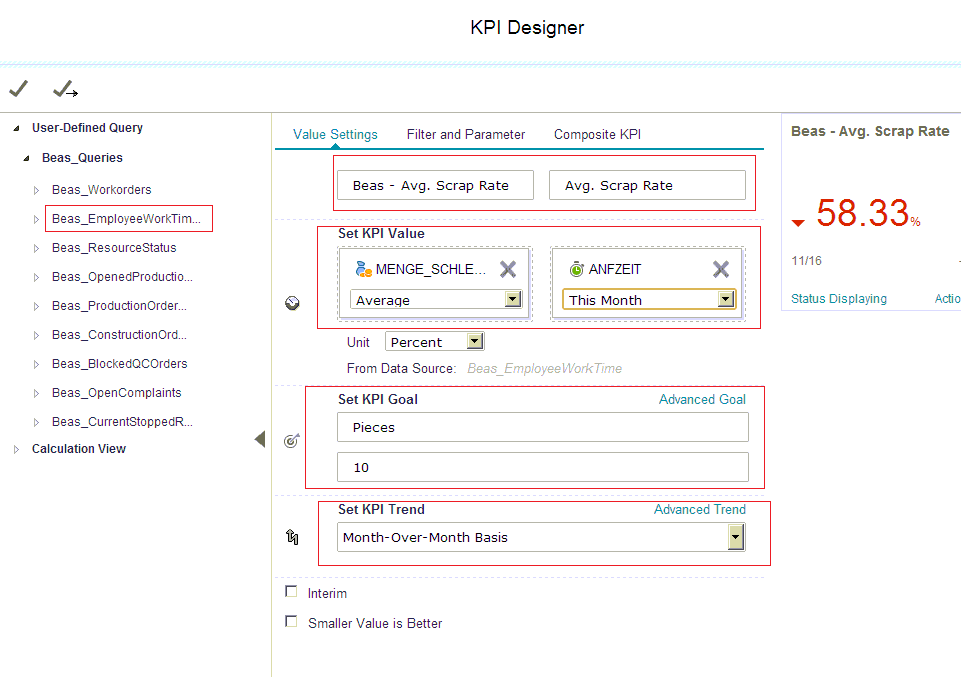Viewport: 961px width, 677px height.
Task: Click the checkmark-with-arrow icon to save and proceed
Action: coord(64,89)
